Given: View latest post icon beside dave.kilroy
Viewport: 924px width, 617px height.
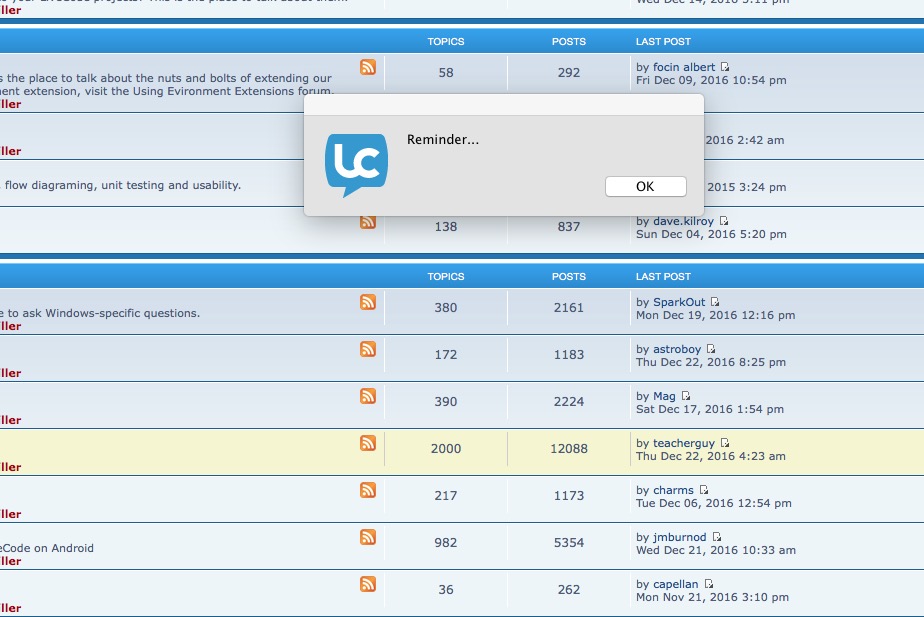Looking at the screenshot, I should pyautogui.click(x=724, y=221).
